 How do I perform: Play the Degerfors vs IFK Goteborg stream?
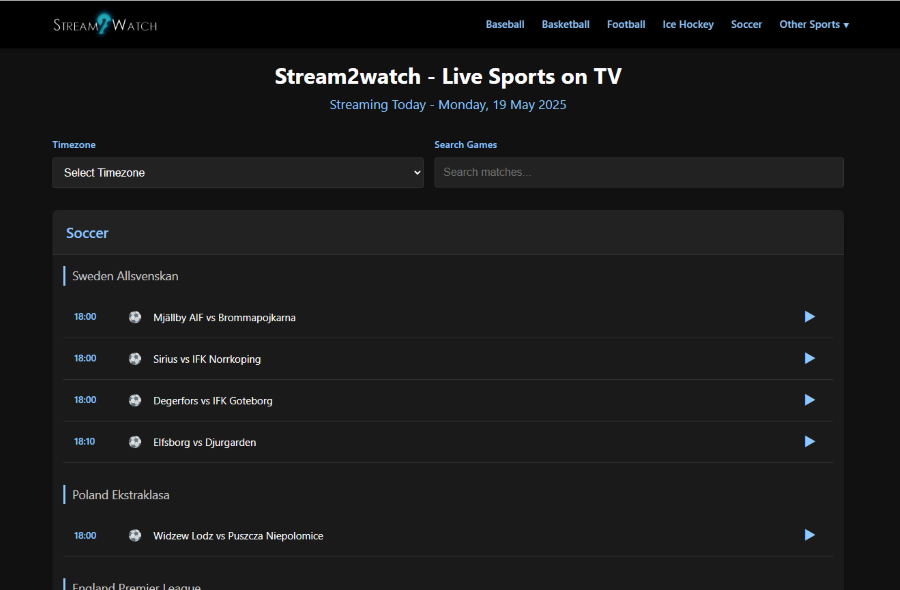point(809,400)
